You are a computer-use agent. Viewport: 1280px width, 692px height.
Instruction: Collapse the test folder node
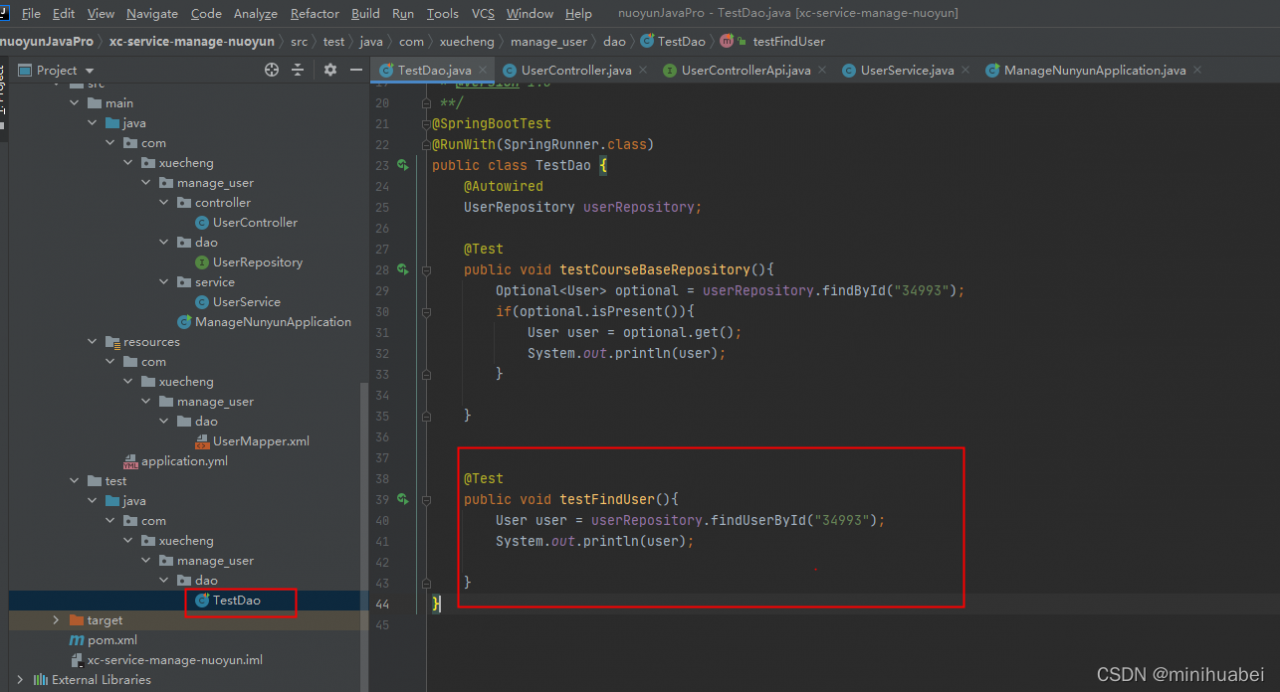[75, 481]
